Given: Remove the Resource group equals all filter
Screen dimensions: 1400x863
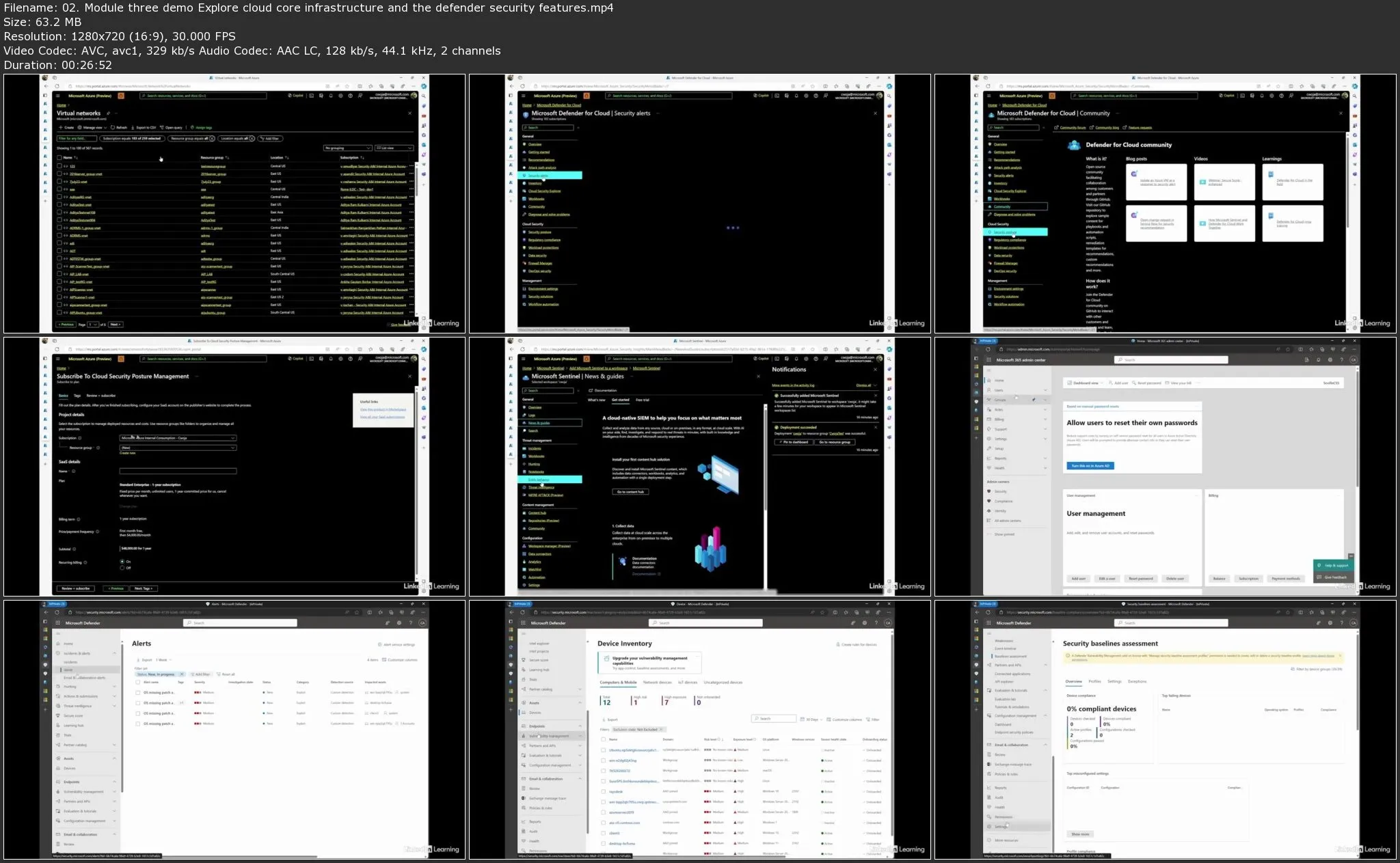Looking at the screenshot, I should tap(212, 139).
